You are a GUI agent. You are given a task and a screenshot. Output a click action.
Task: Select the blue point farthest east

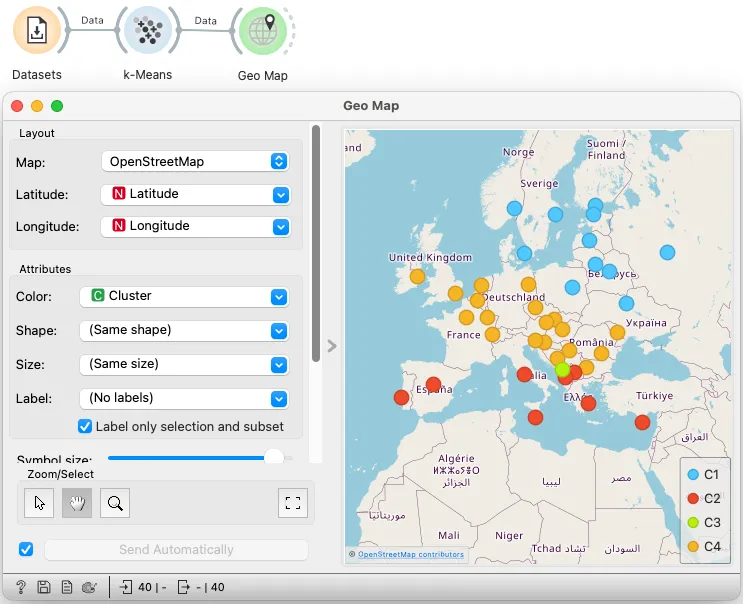pyautogui.click(x=667, y=252)
